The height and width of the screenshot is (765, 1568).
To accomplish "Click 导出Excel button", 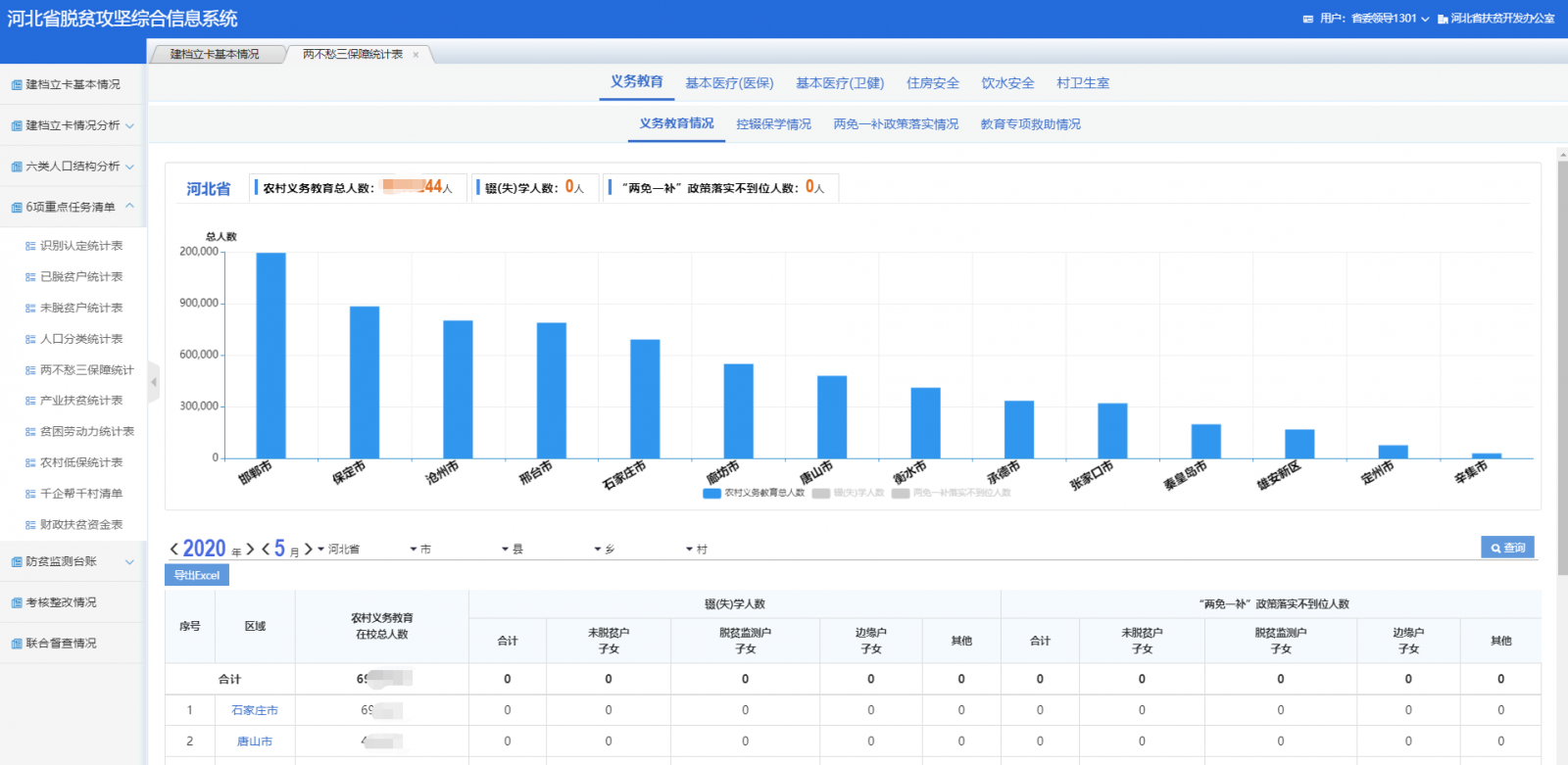I will coord(197,576).
